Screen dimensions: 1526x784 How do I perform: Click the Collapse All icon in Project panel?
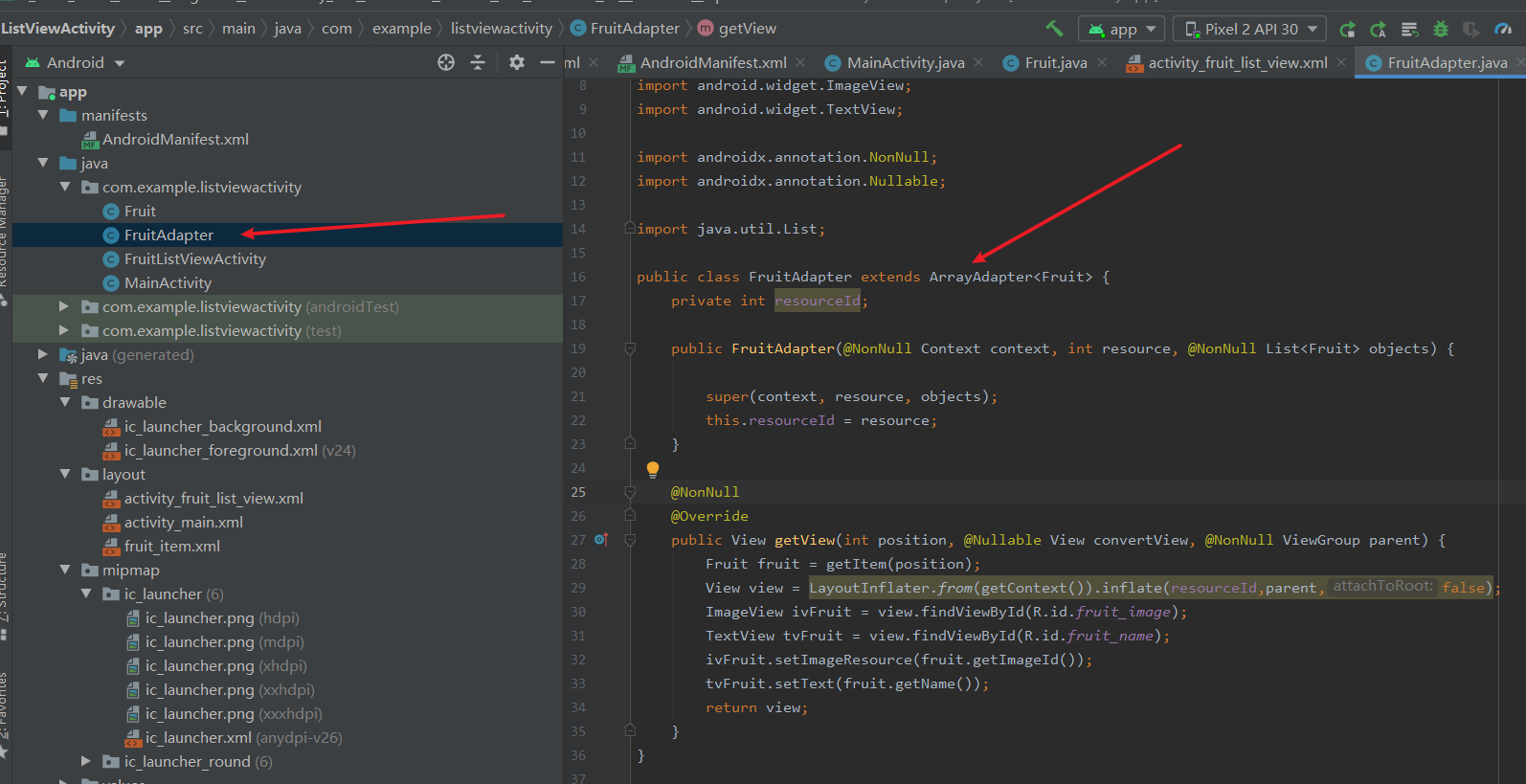(x=478, y=62)
